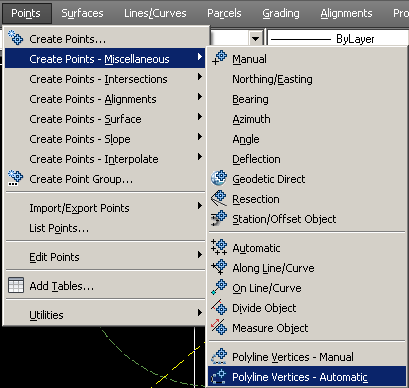
Task: Choose Angle point creation
Action: 307,139
